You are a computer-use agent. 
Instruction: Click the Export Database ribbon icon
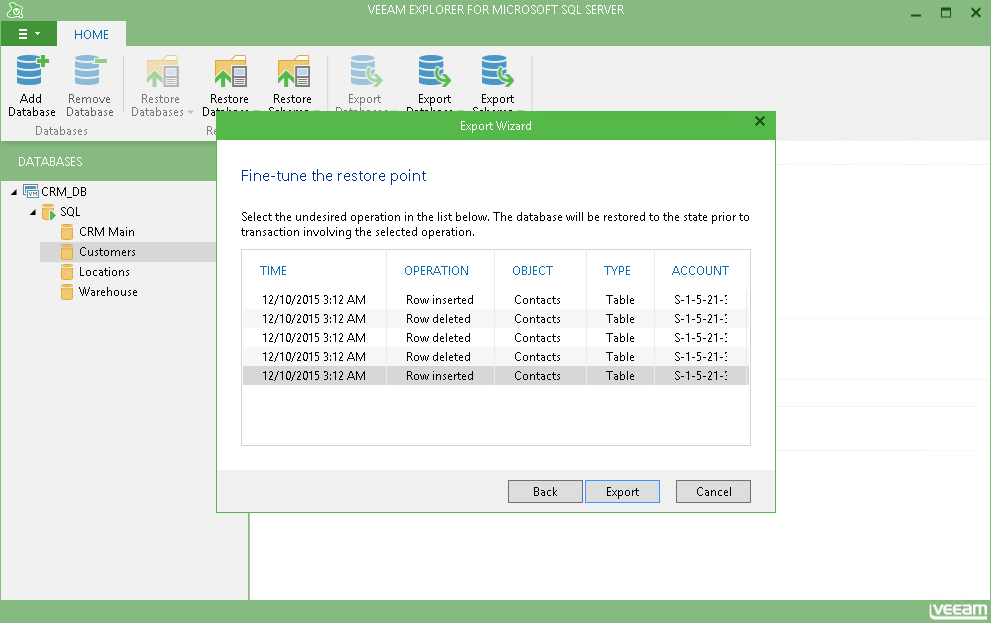pyautogui.click(x=434, y=71)
